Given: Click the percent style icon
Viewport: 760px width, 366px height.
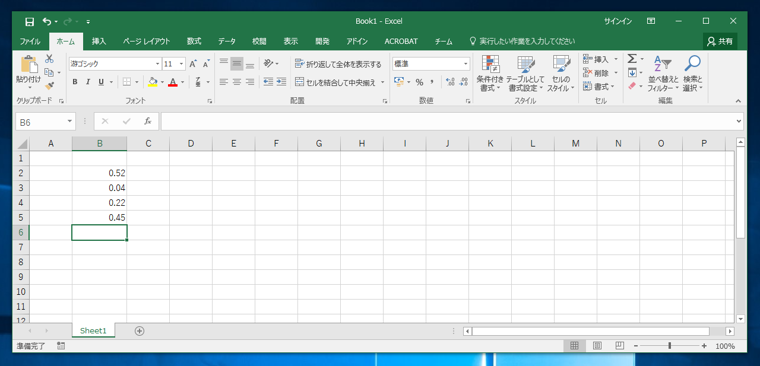Looking at the screenshot, I should tap(419, 82).
